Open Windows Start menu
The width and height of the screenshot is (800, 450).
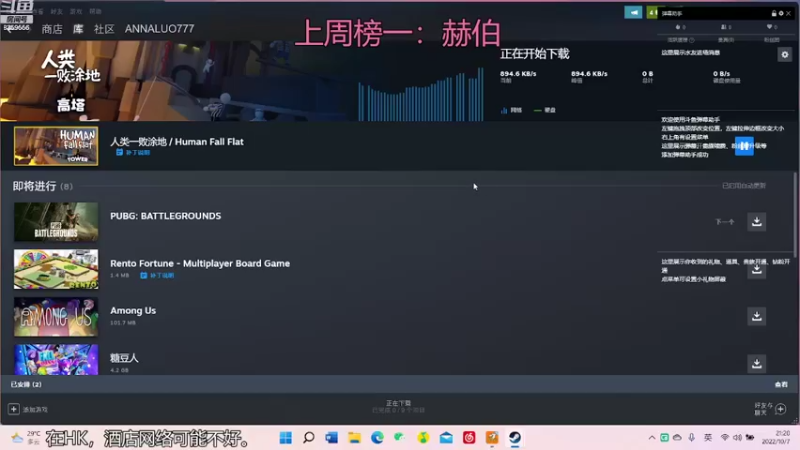pos(286,437)
